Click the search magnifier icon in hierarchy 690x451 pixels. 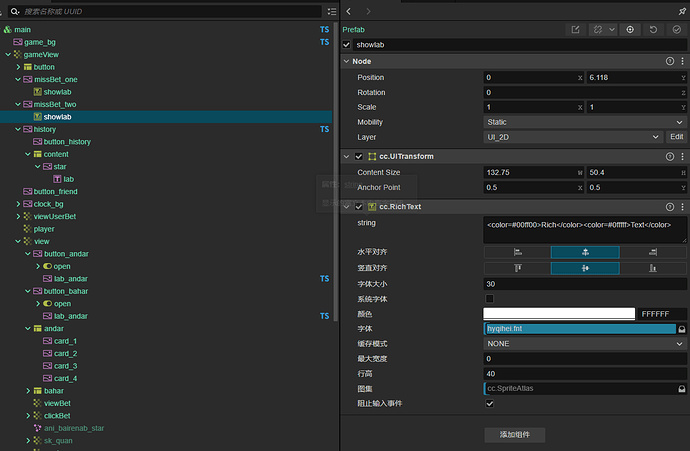coord(15,11)
